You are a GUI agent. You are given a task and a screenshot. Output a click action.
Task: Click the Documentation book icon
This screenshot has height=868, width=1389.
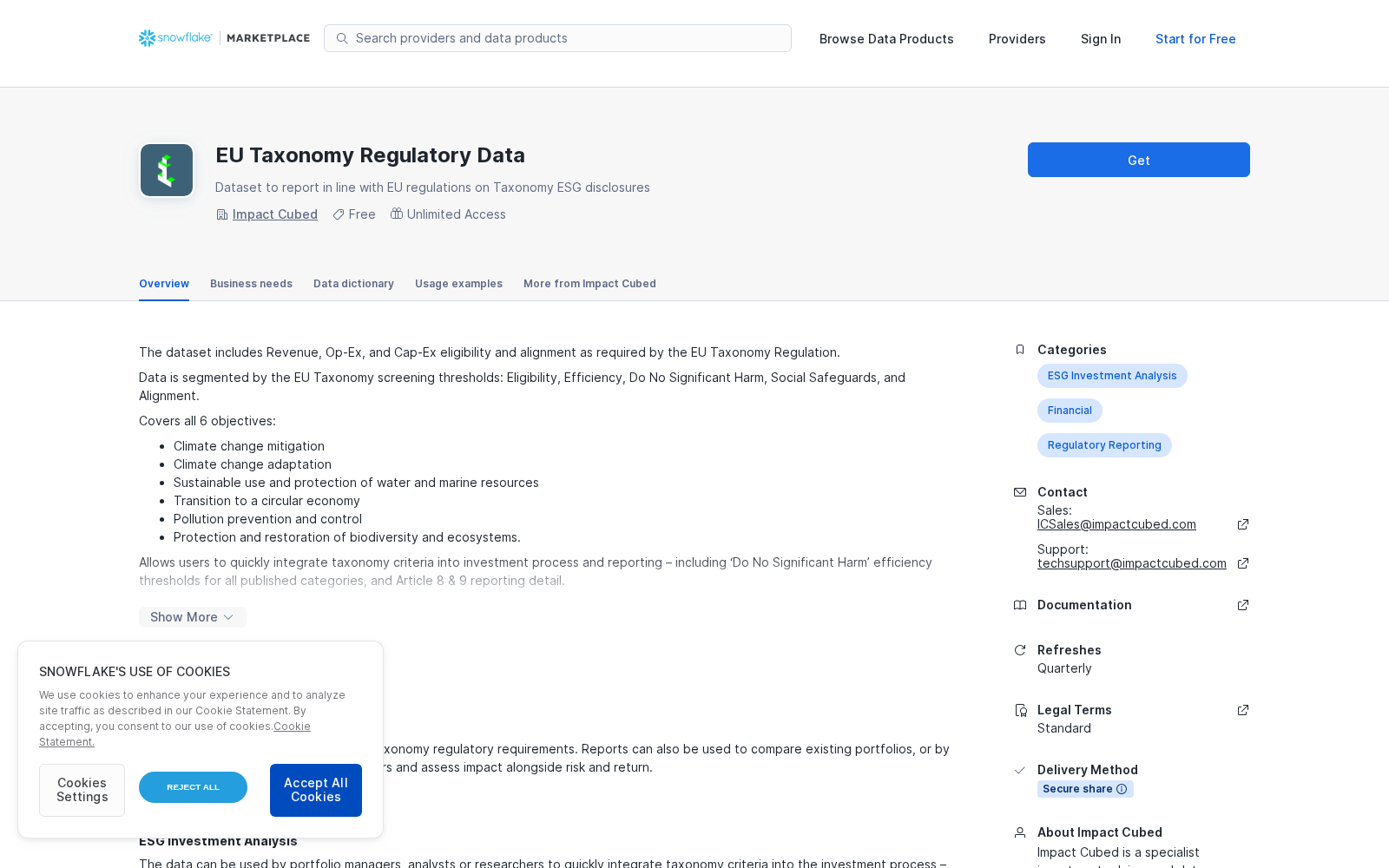pyautogui.click(x=1020, y=605)
